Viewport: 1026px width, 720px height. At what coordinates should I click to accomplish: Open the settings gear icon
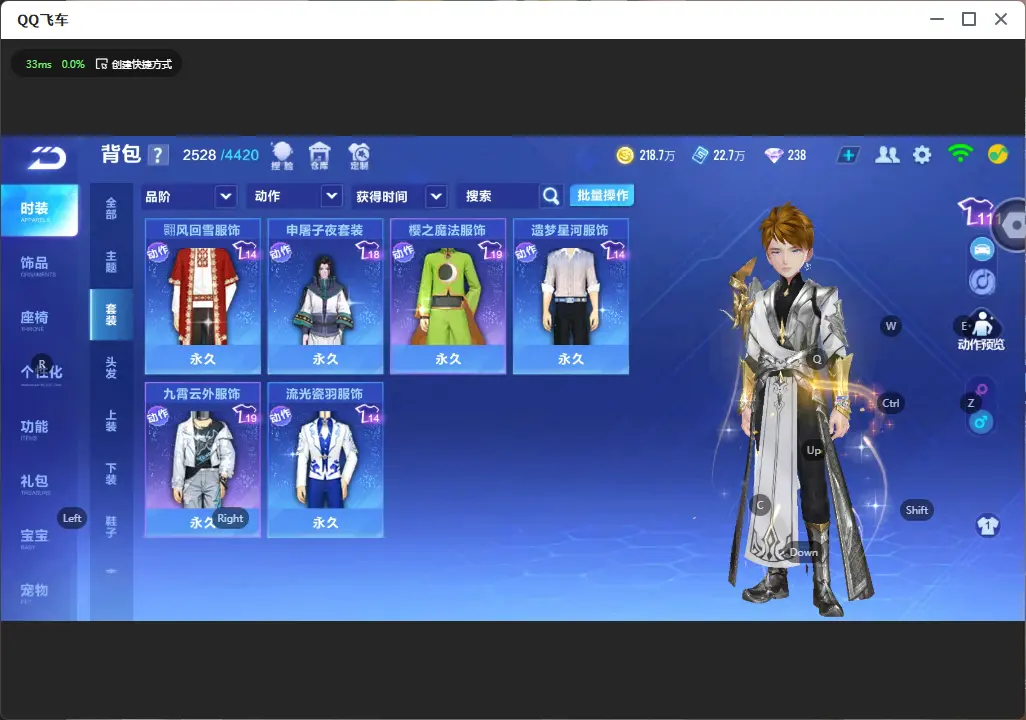pyautogui.click(x=922, y=155)
